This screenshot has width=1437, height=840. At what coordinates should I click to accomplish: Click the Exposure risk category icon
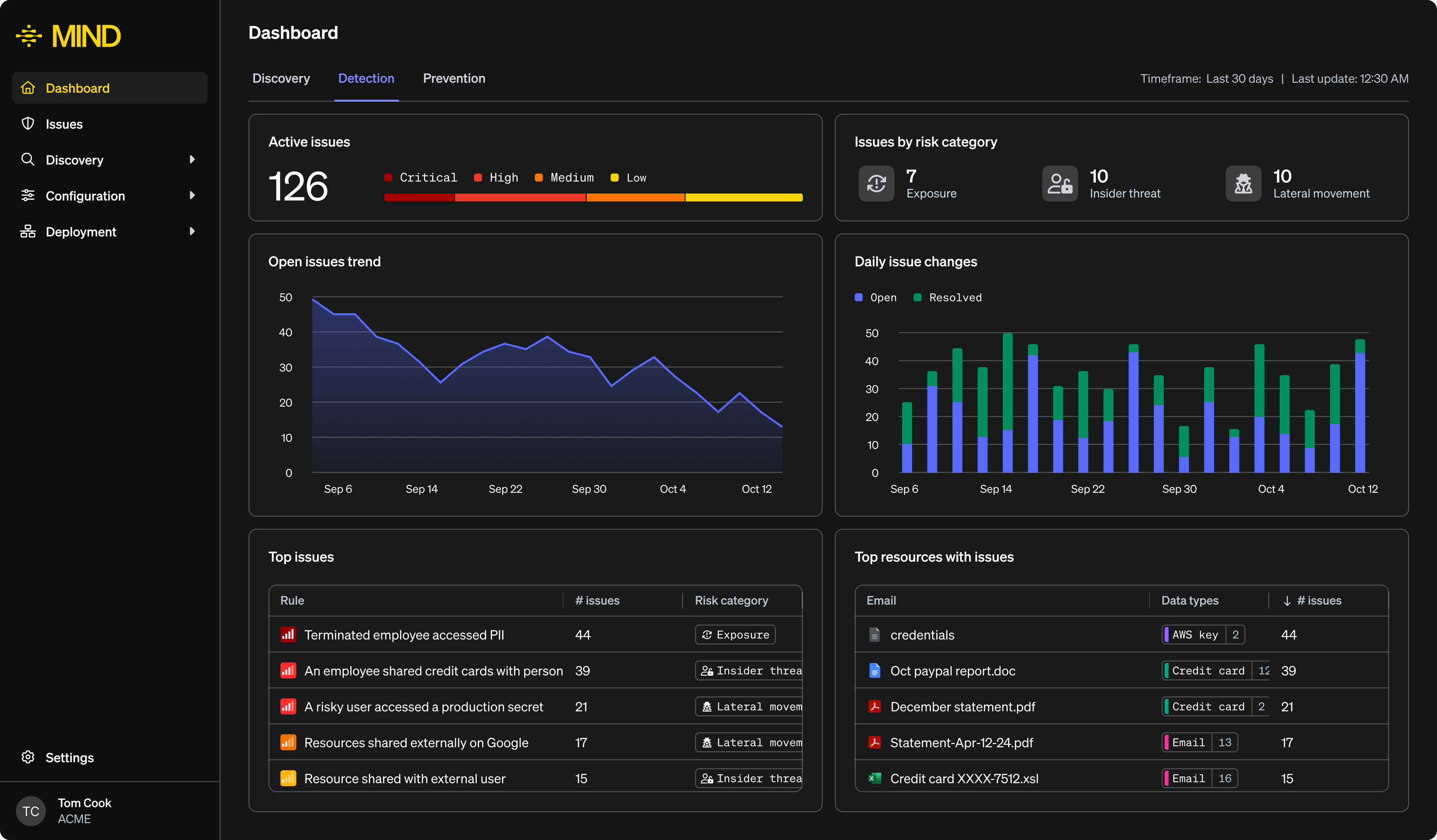pos(876,184)
